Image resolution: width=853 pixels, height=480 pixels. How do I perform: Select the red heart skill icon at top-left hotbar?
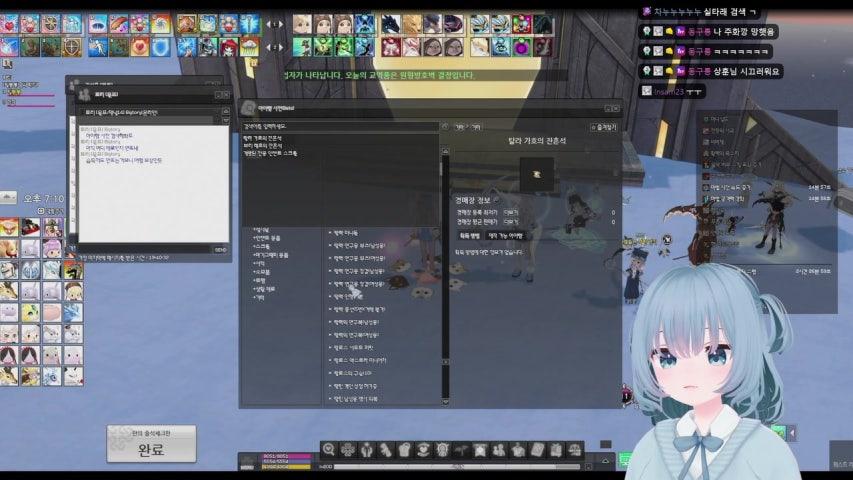pos(10,24)
